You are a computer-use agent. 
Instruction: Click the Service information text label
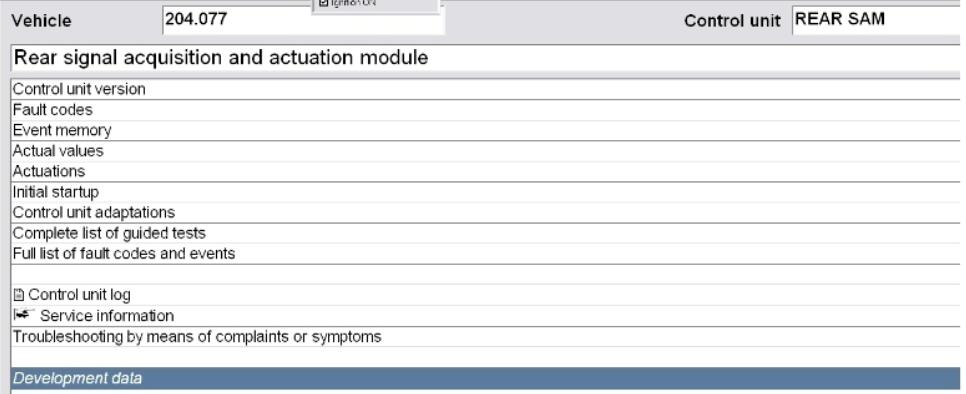(107, 316)
